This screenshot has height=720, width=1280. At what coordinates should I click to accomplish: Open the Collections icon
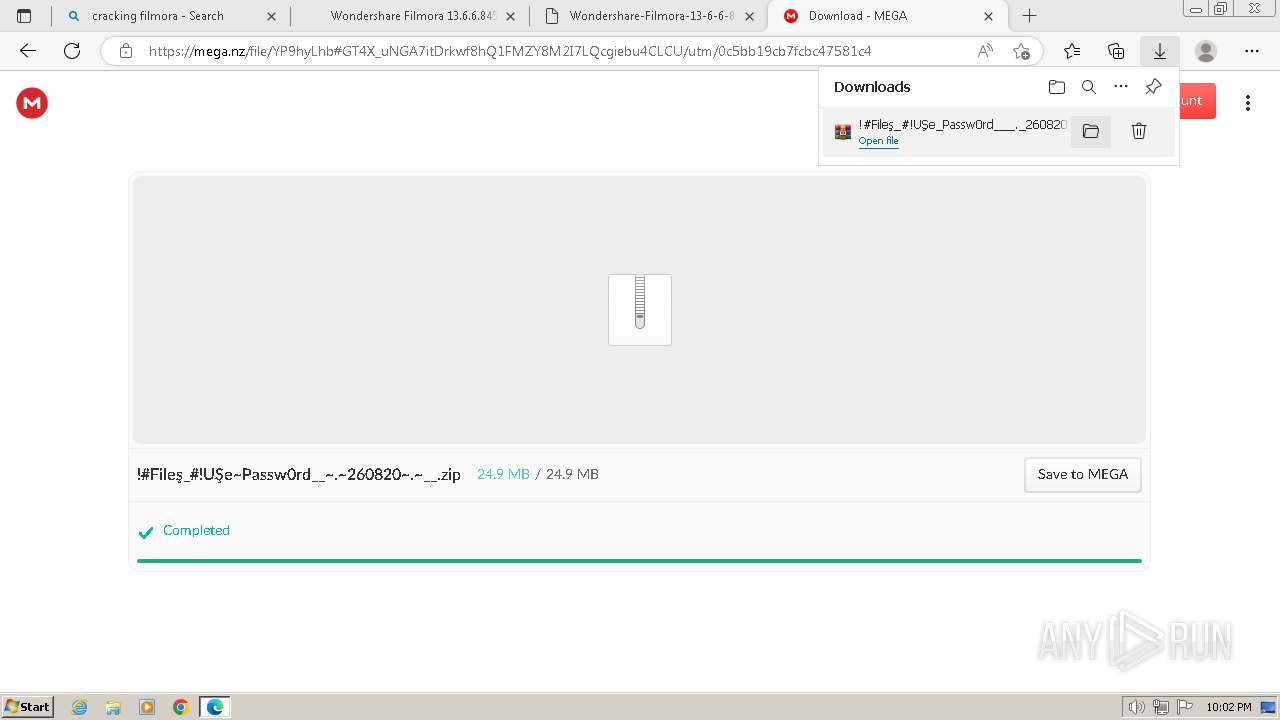click(x=1116, y=51)
